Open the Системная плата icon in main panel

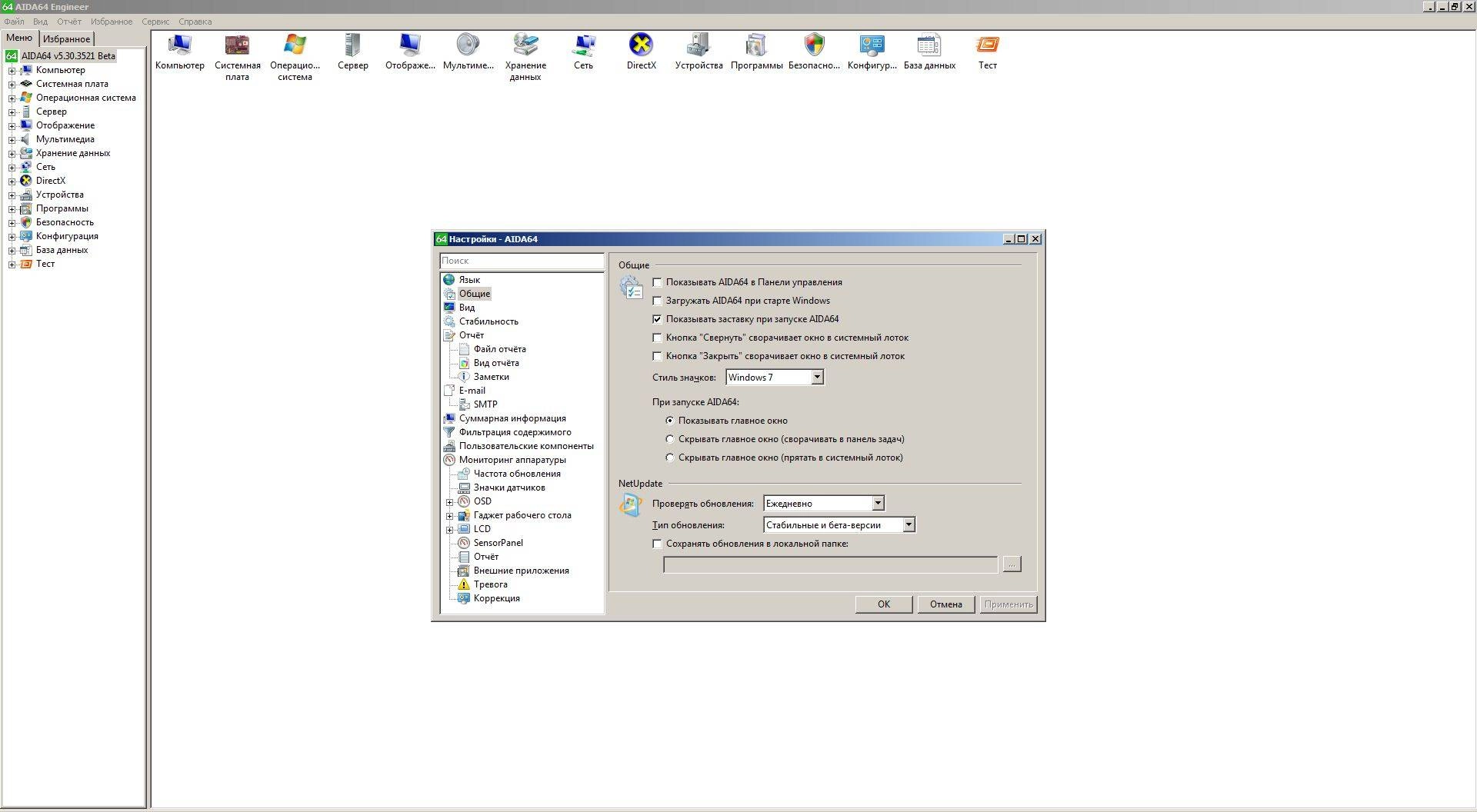click(237, 57)
